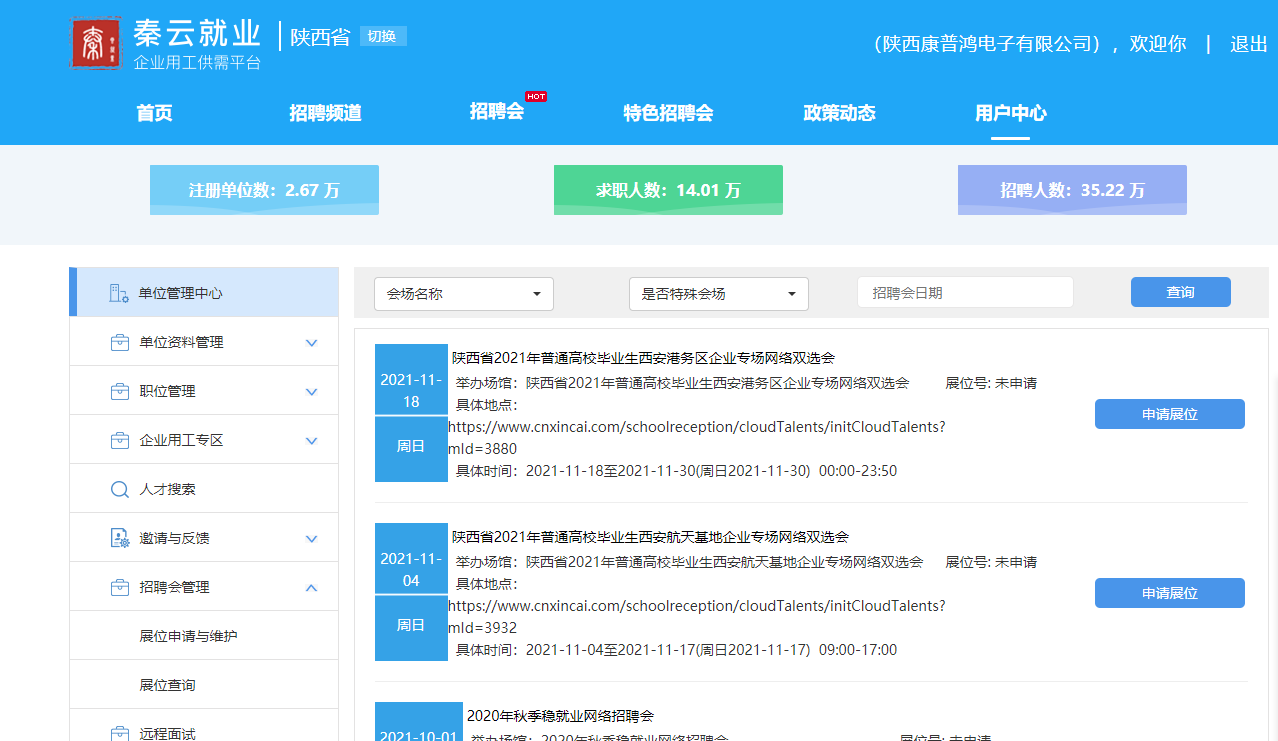Open the 用户中心 tab
This screenshot has height=741, width=1278.
1011,113
